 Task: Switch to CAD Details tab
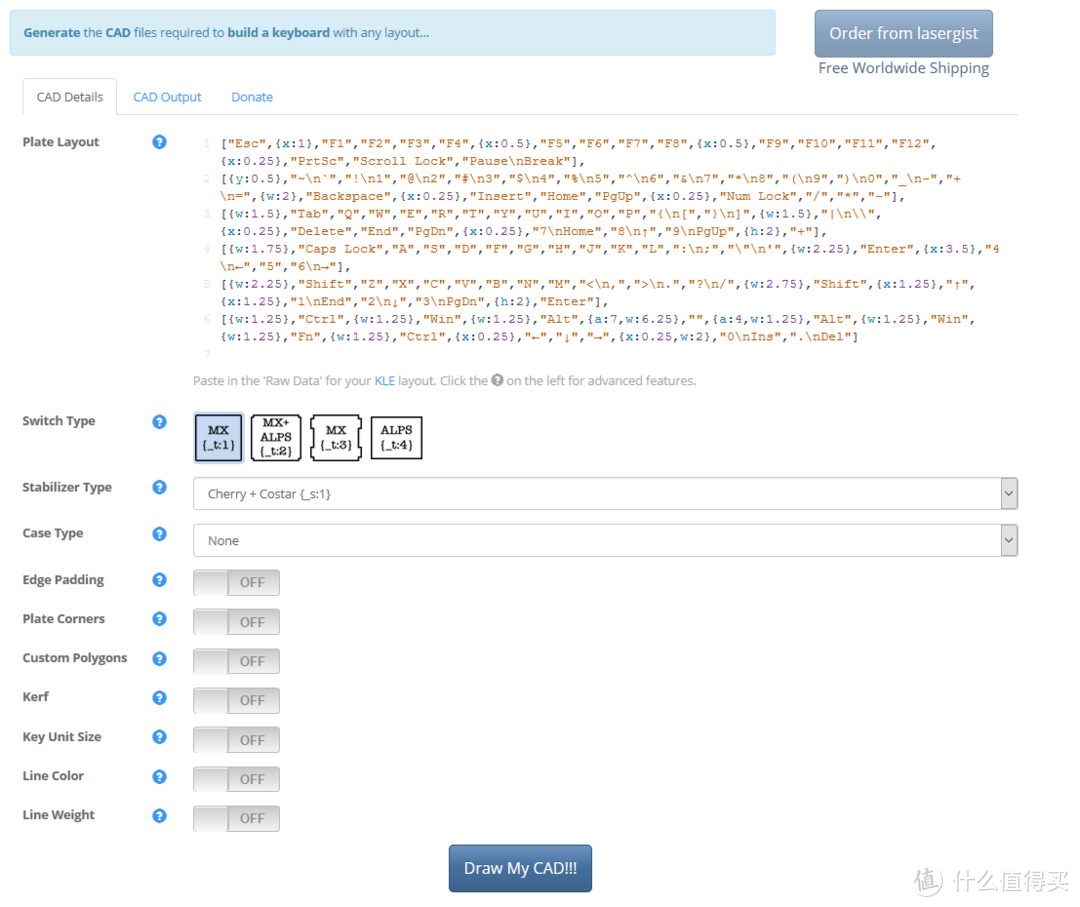click(70, 97)
